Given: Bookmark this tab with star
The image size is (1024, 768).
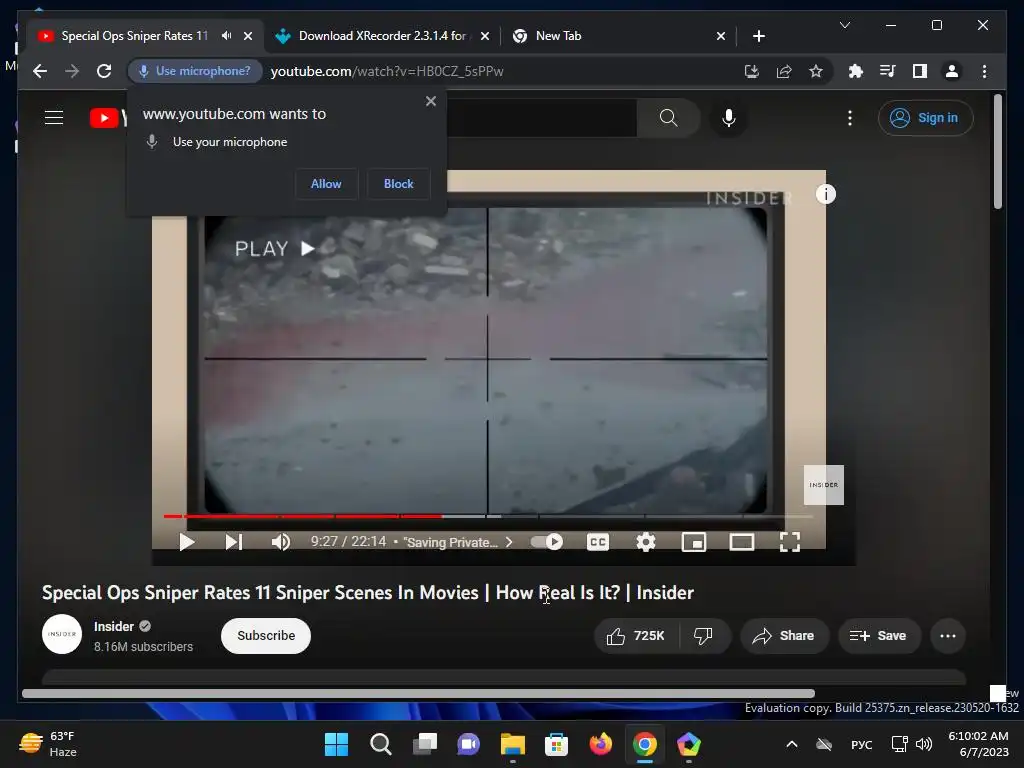Looking at the screenshot, I should (x=816, y=71).
